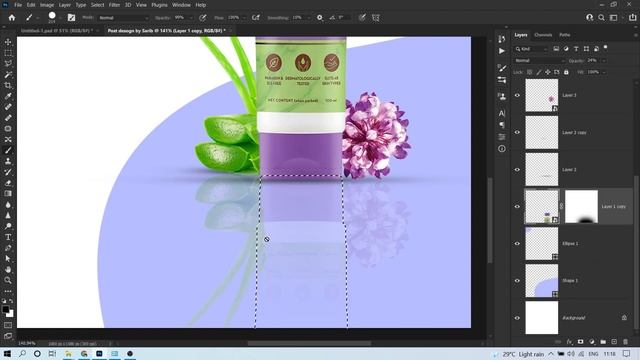
Task: Open Flow value dropdown
Action: 244,18
